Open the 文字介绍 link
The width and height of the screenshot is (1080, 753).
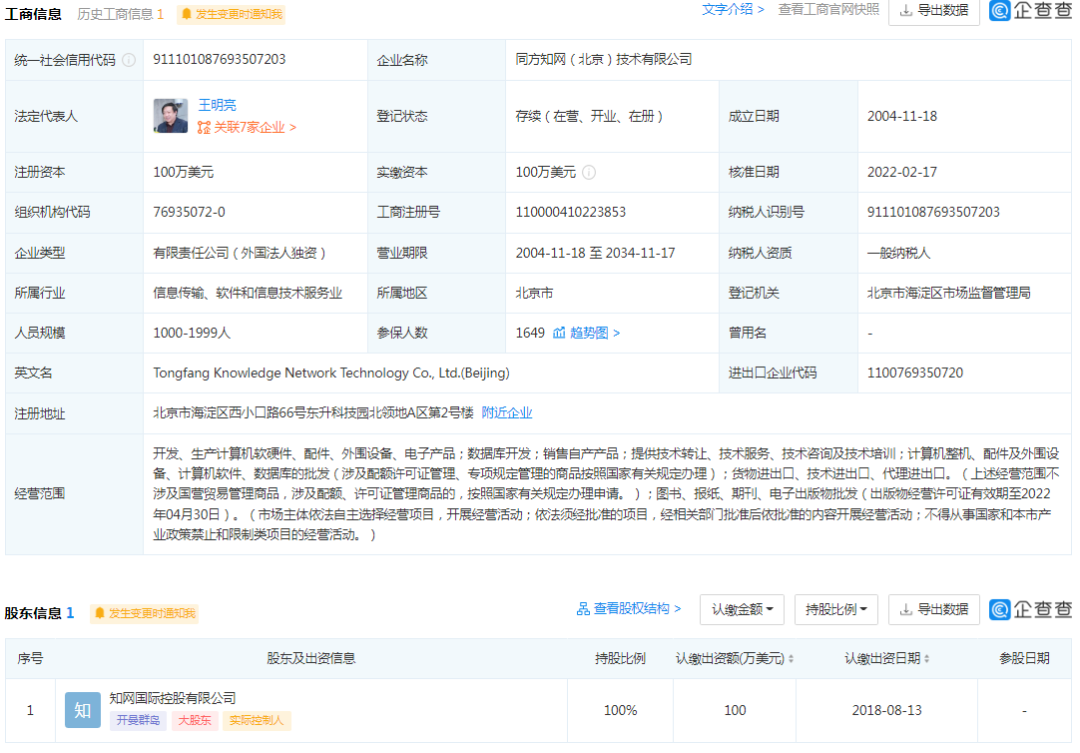[x=733, y=10]
